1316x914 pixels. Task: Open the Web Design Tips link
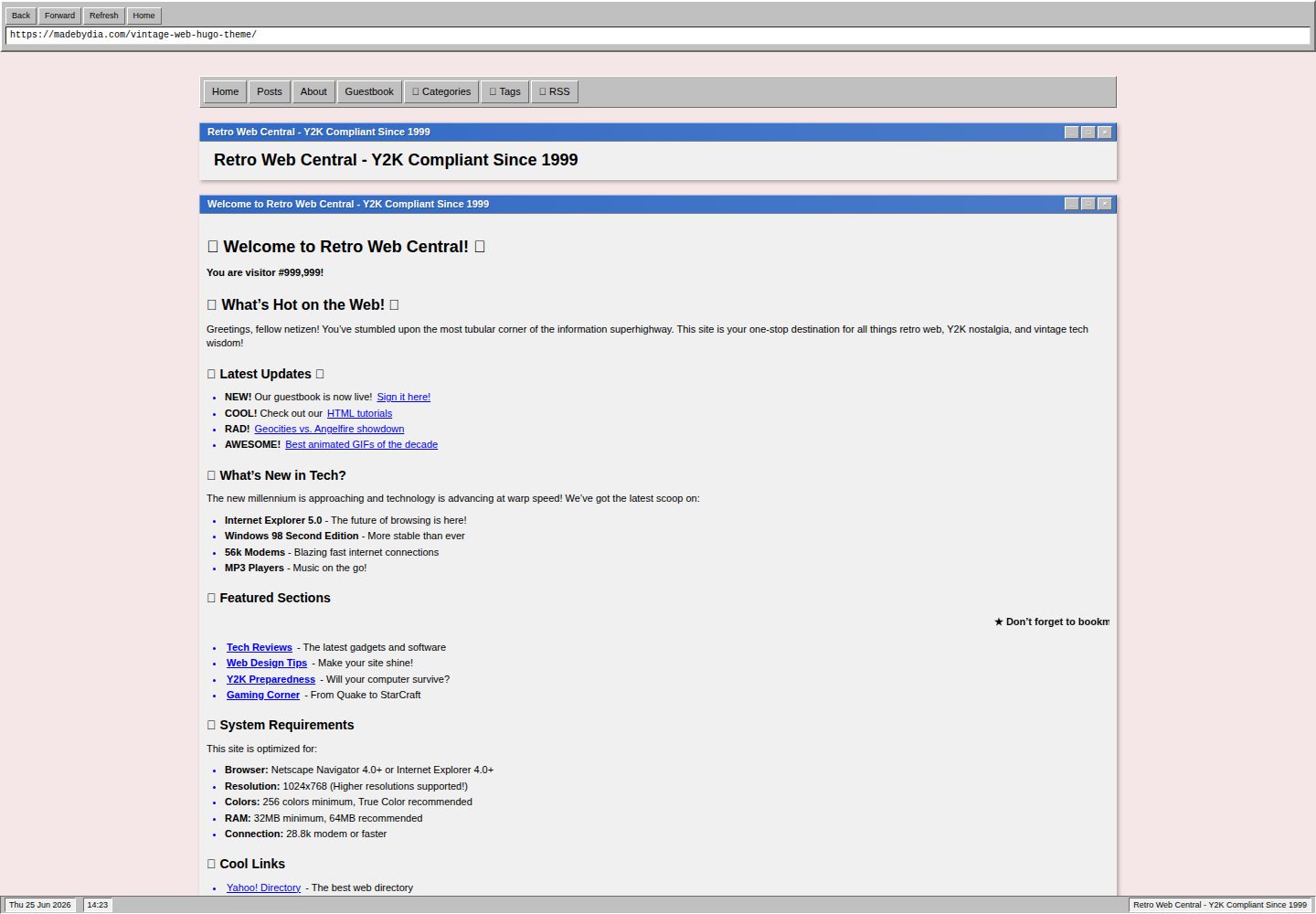(267, 663)
